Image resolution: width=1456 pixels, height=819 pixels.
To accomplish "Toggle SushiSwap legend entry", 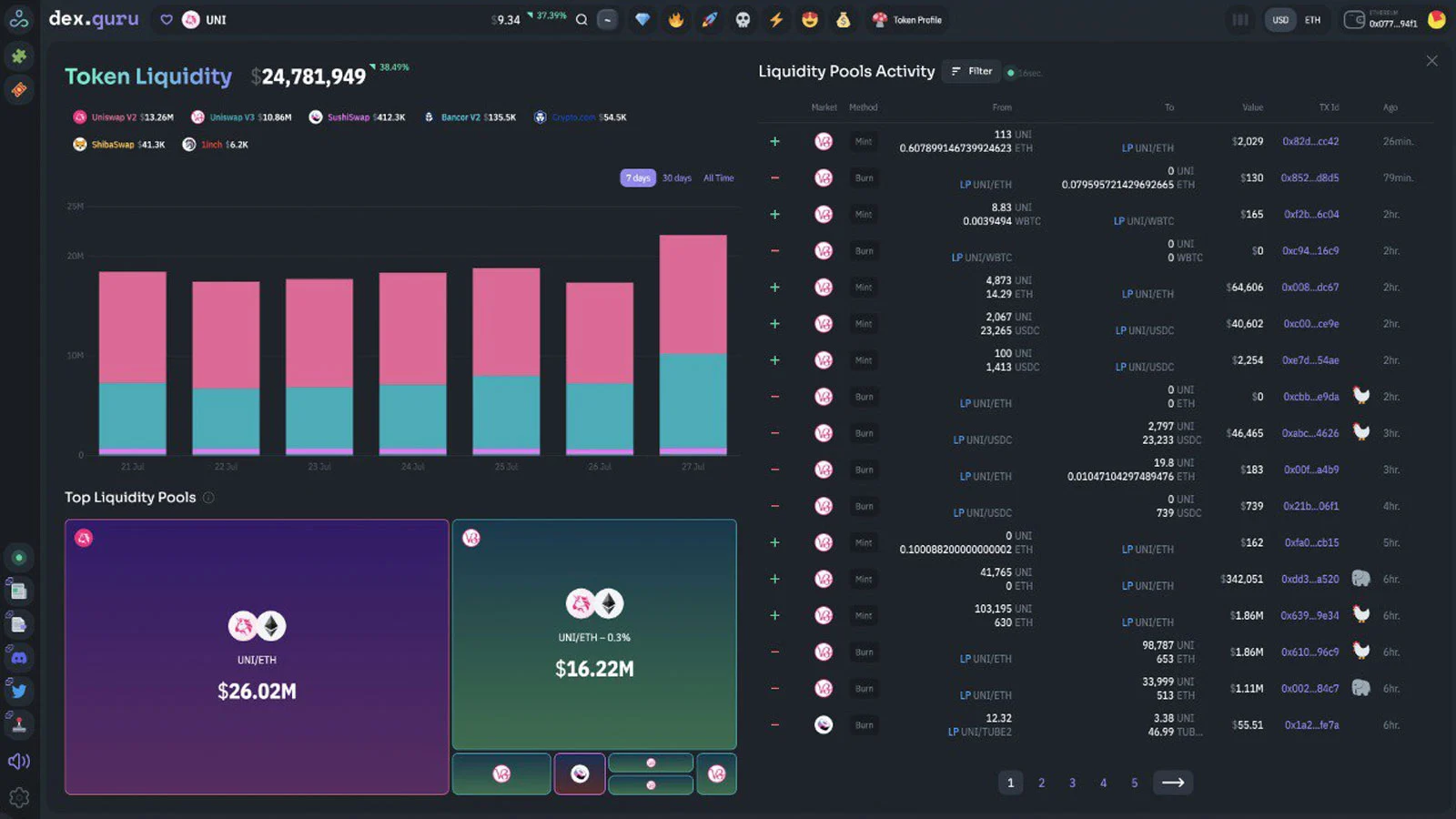I will [x=358, y=117].
